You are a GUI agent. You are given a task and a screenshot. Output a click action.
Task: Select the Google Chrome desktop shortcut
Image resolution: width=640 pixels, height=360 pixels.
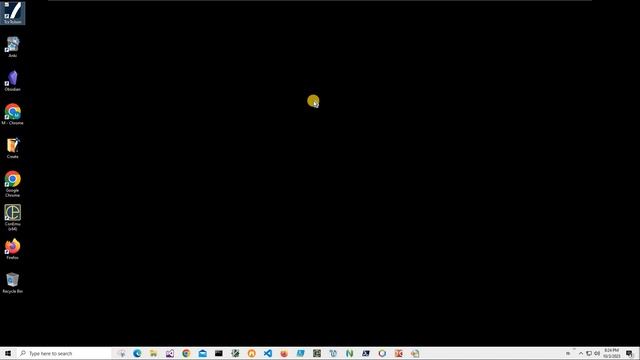13,184
